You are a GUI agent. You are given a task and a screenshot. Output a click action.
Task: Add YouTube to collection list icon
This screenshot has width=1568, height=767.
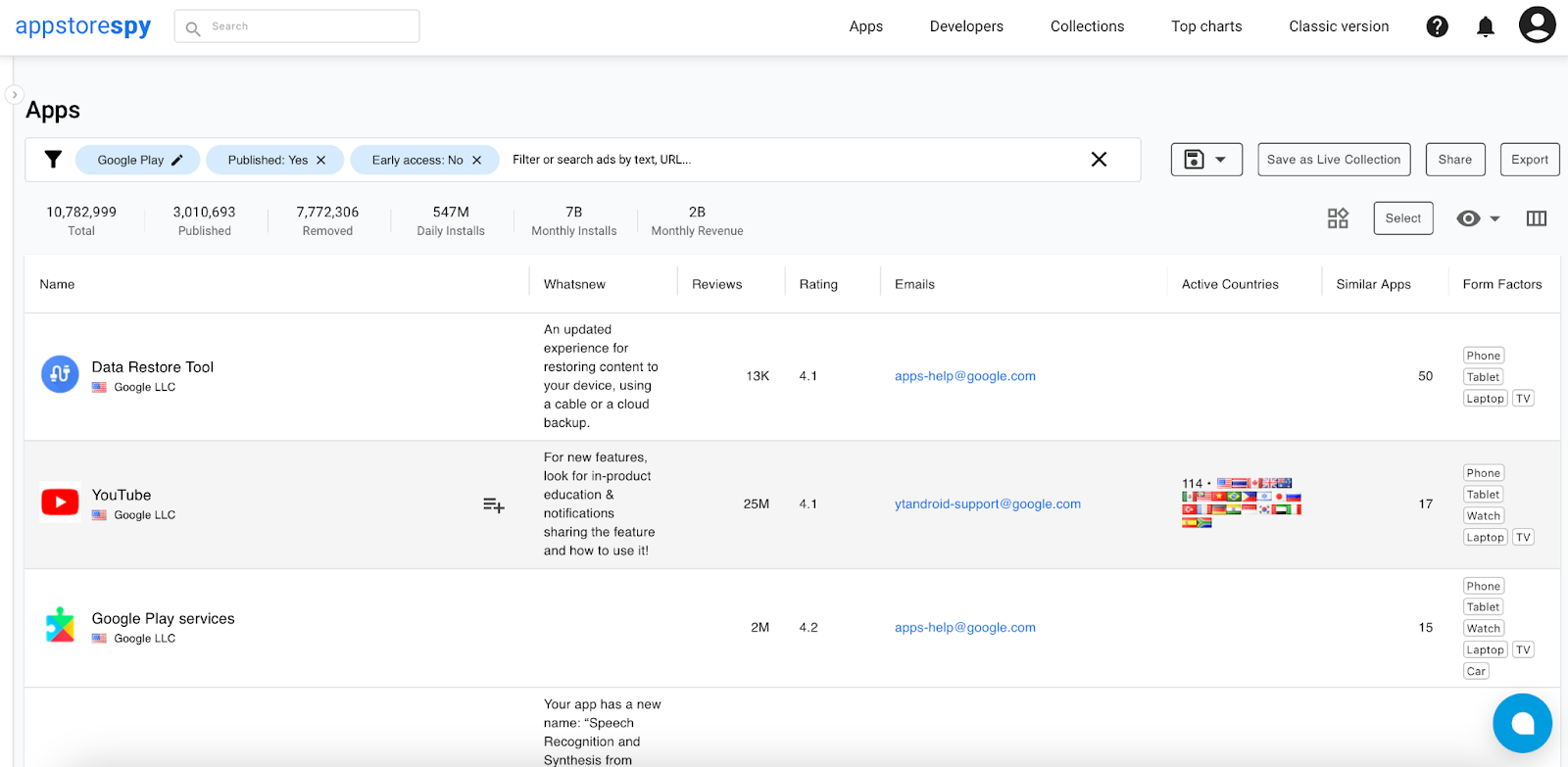tap(493, 504)
